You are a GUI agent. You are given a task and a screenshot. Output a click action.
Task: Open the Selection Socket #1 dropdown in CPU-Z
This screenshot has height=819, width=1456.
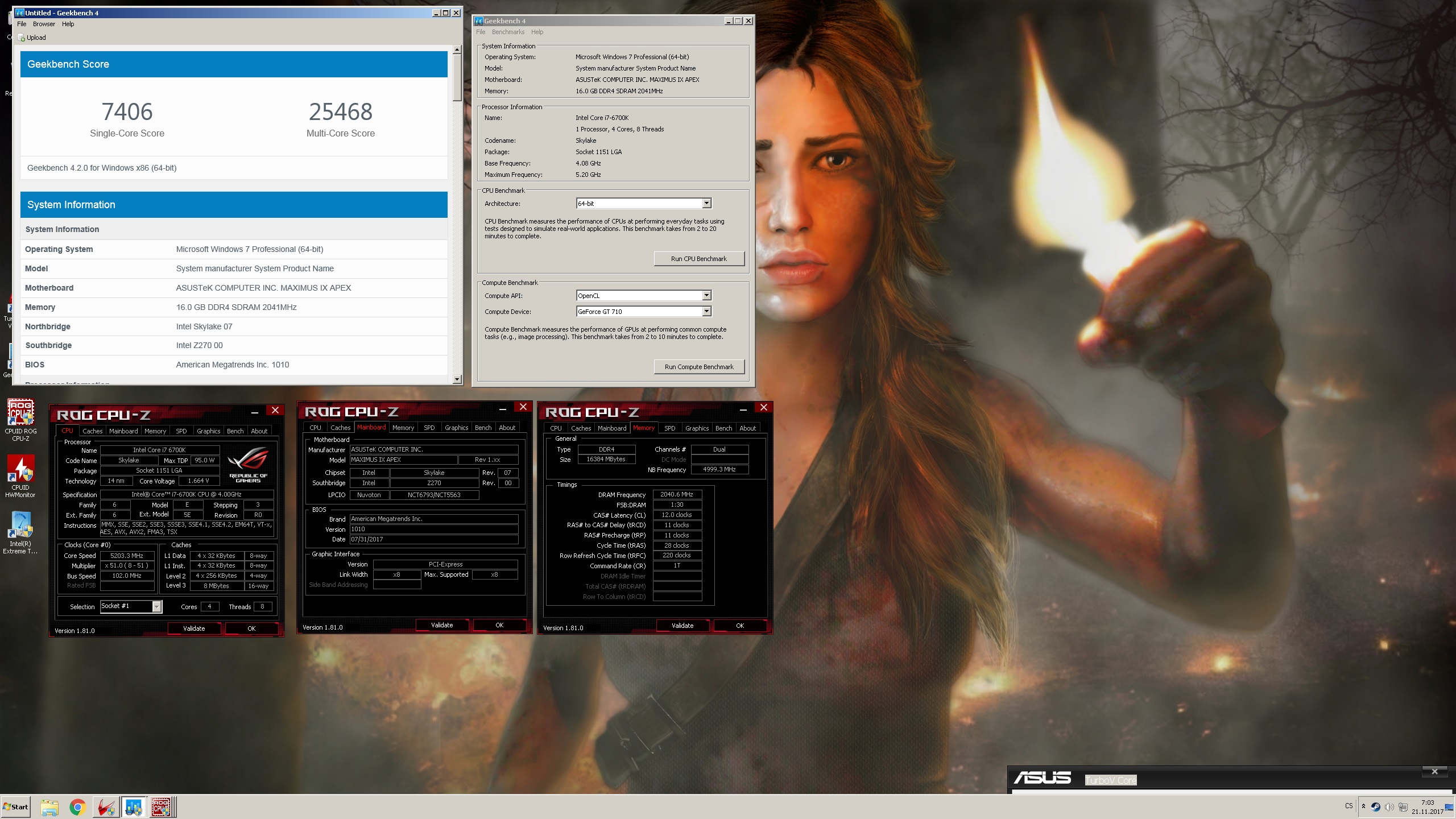pos(156,606)
